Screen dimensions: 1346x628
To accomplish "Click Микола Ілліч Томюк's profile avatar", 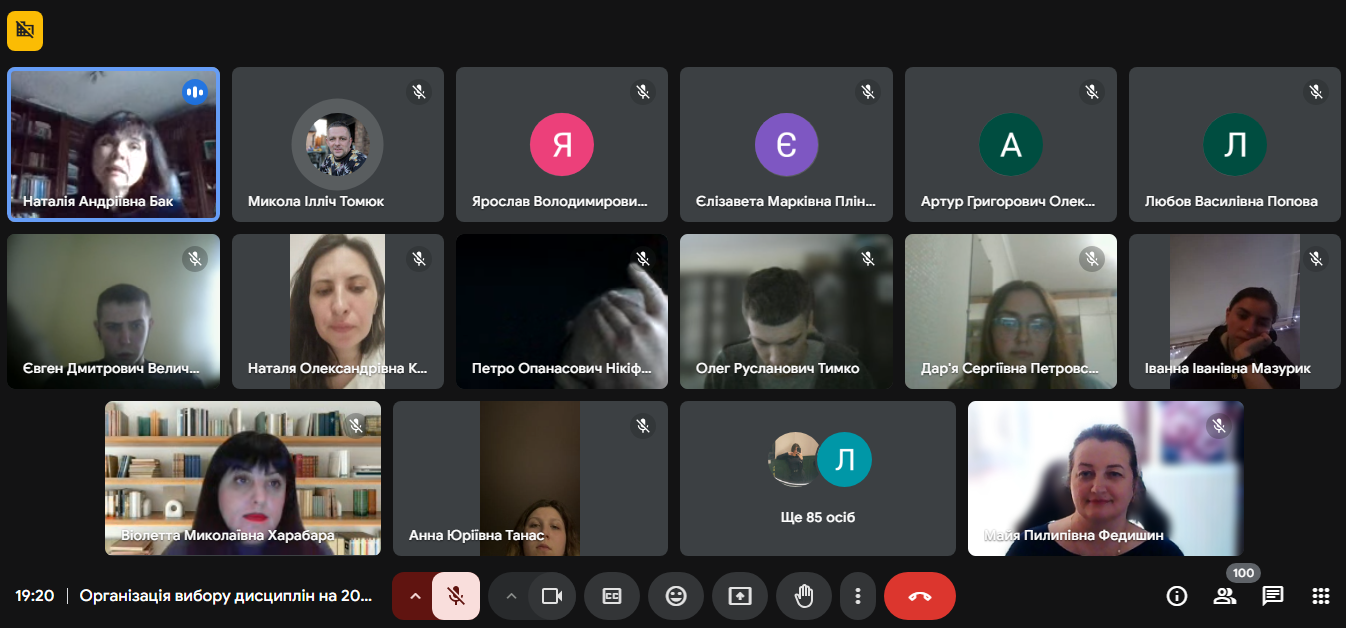I will 337,144.
